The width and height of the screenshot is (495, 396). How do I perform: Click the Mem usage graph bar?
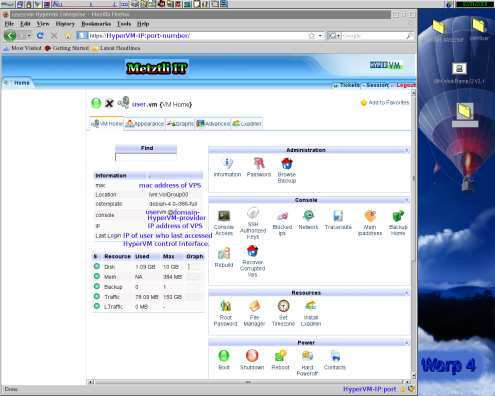193,277
